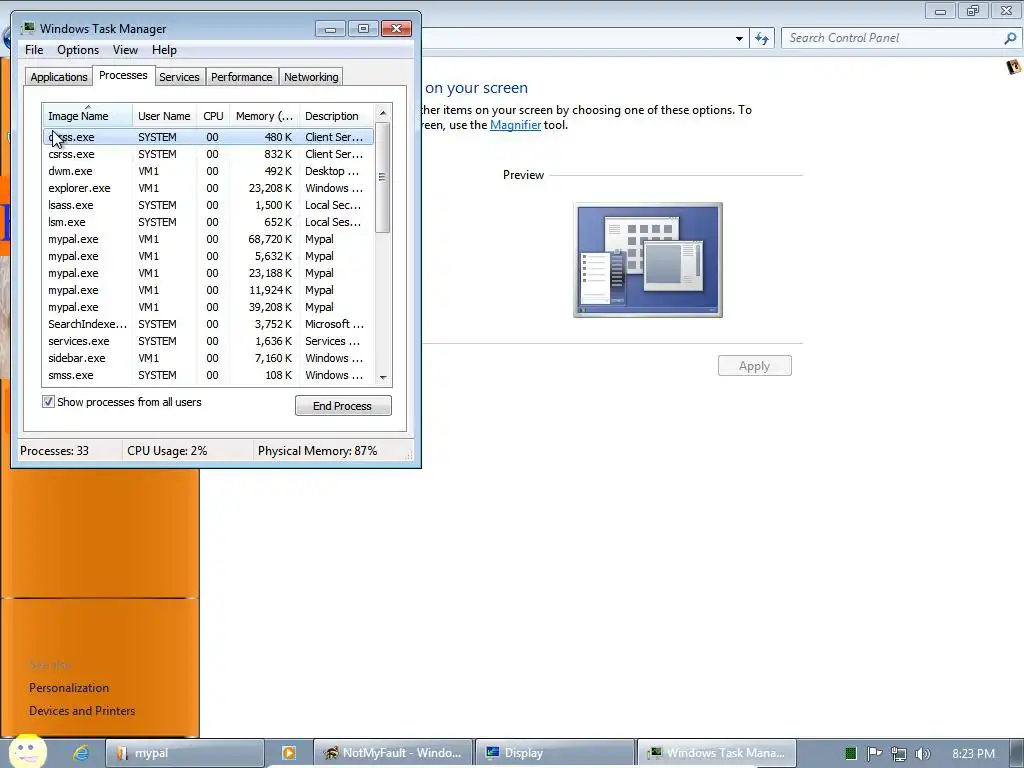Switch to the Applications tab
The height and width of the screenshot is (768, 1024).
point(59,77)
